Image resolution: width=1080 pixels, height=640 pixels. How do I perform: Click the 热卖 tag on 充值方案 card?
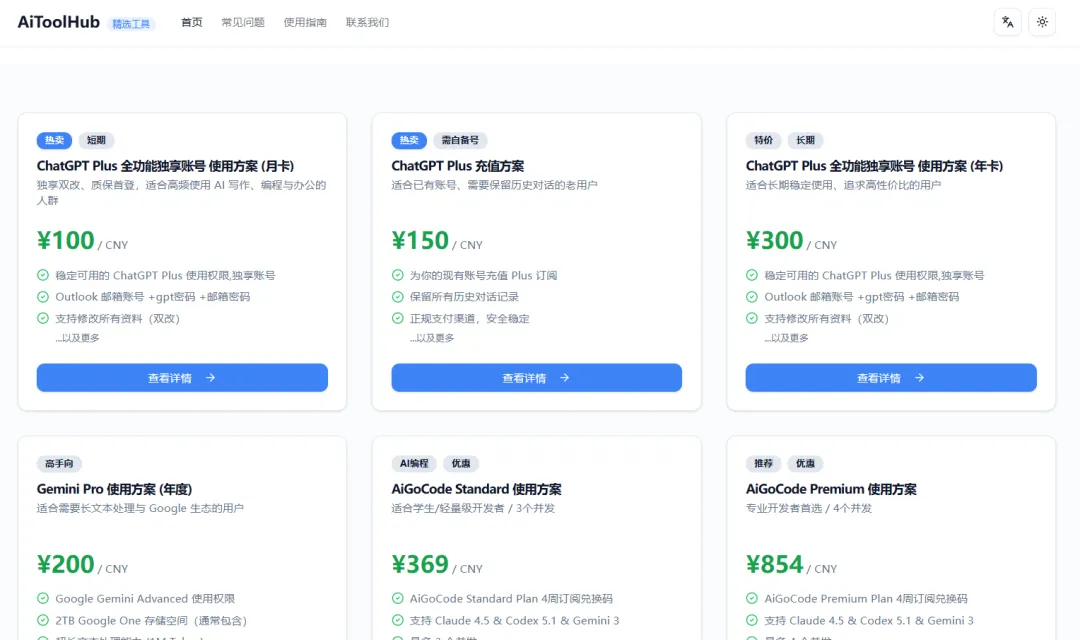(409, 141)
